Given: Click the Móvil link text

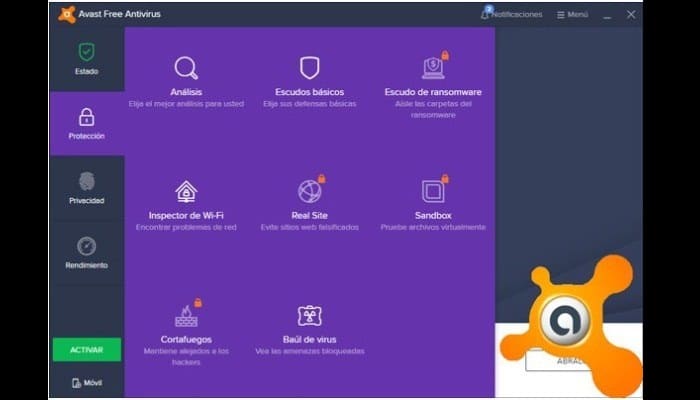Looking at the screenshot, I should pos(93,383).
